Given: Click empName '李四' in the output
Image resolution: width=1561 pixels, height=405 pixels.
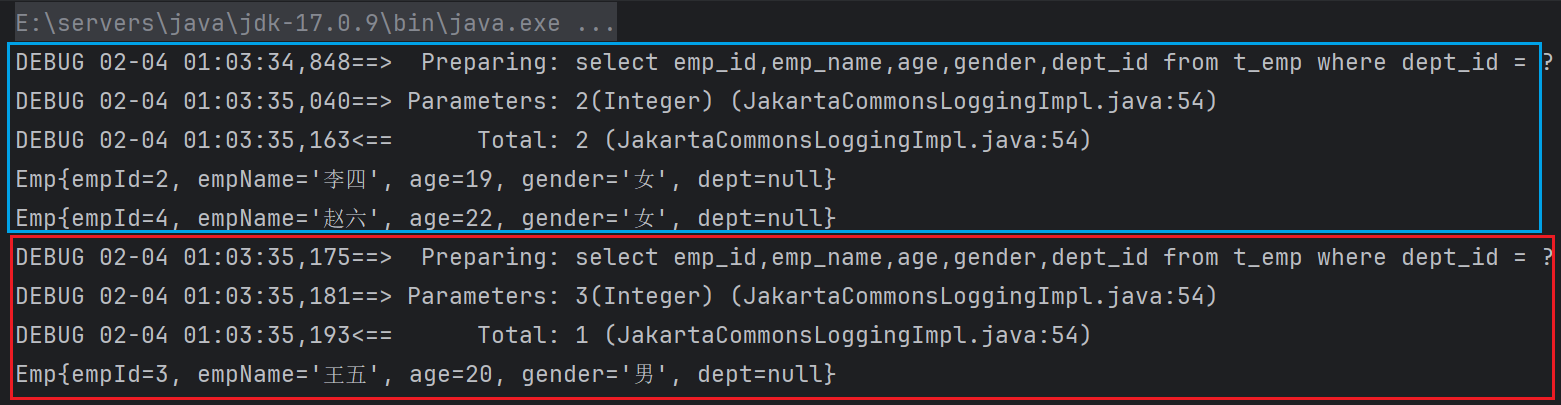Looking at the screenshot, I should pyautogui.click(x=346, y=179).
